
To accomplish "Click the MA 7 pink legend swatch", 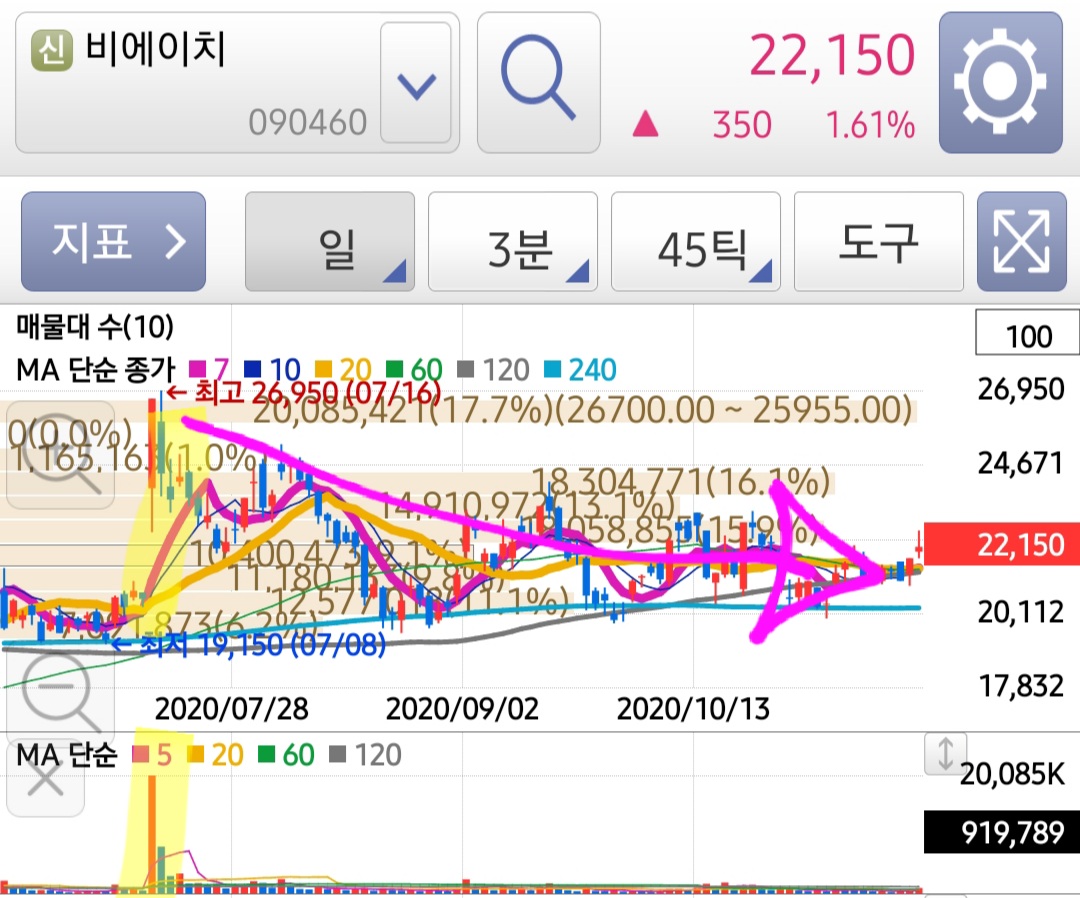I will coord(198,369).
